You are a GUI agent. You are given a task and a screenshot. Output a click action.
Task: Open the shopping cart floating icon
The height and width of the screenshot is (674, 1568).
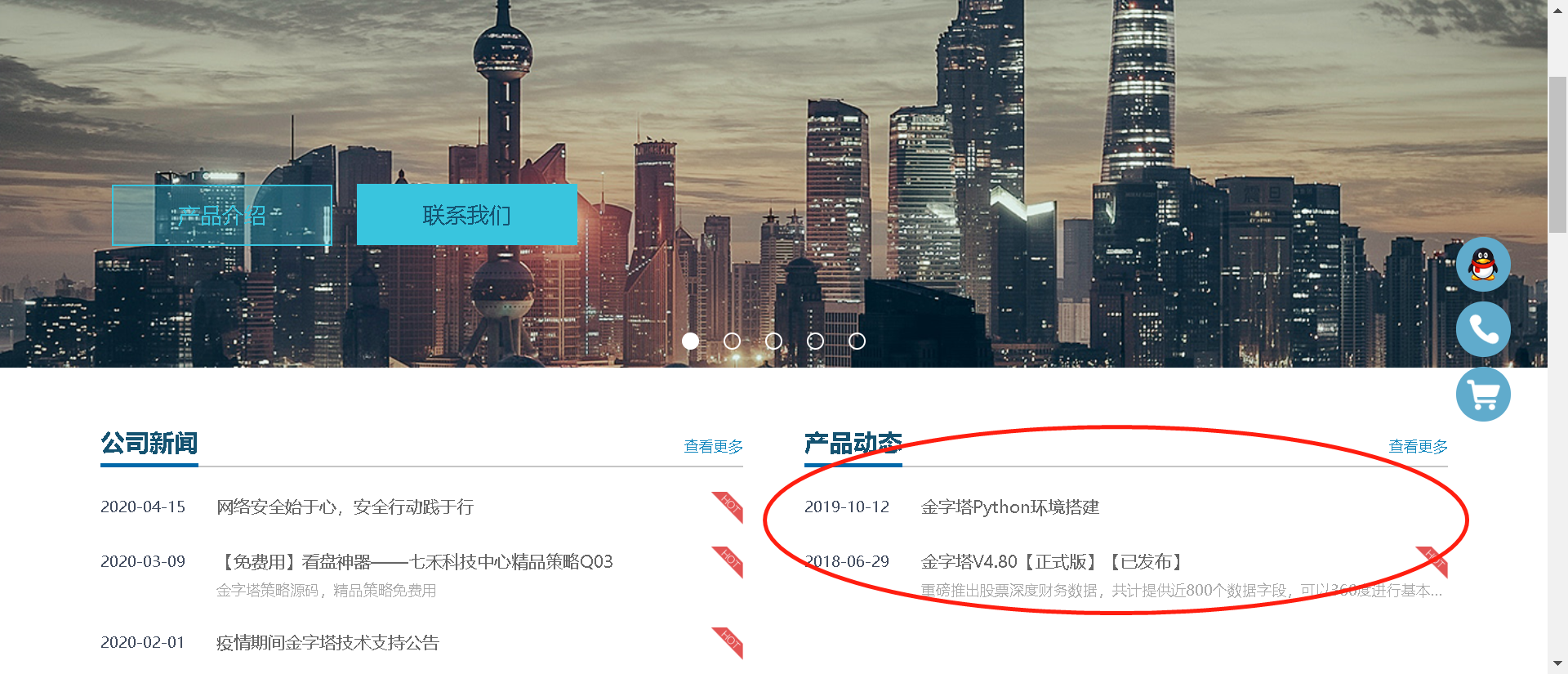(1483, 395)
